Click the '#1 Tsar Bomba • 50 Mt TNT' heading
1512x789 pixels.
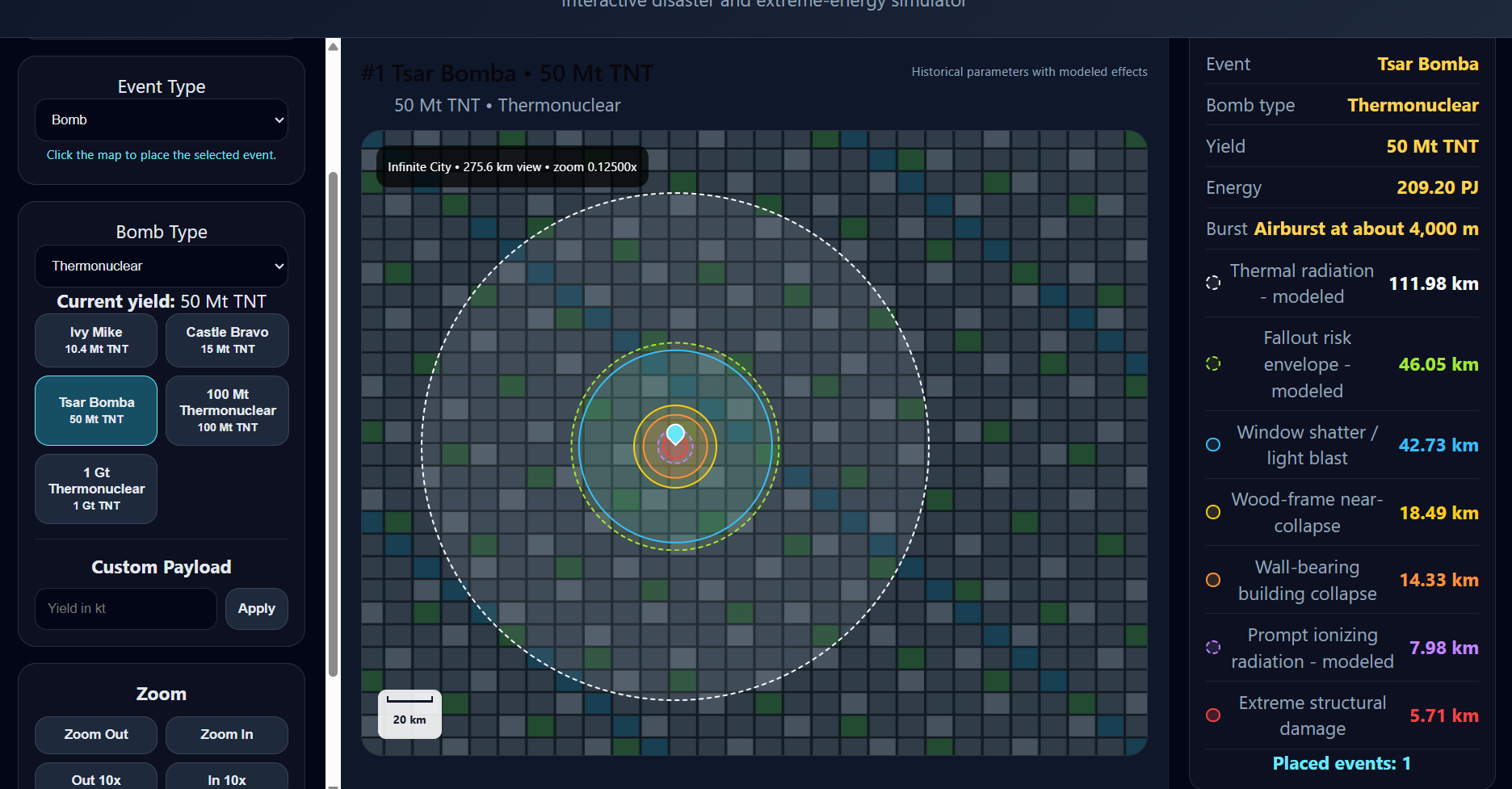coord(507,73)
